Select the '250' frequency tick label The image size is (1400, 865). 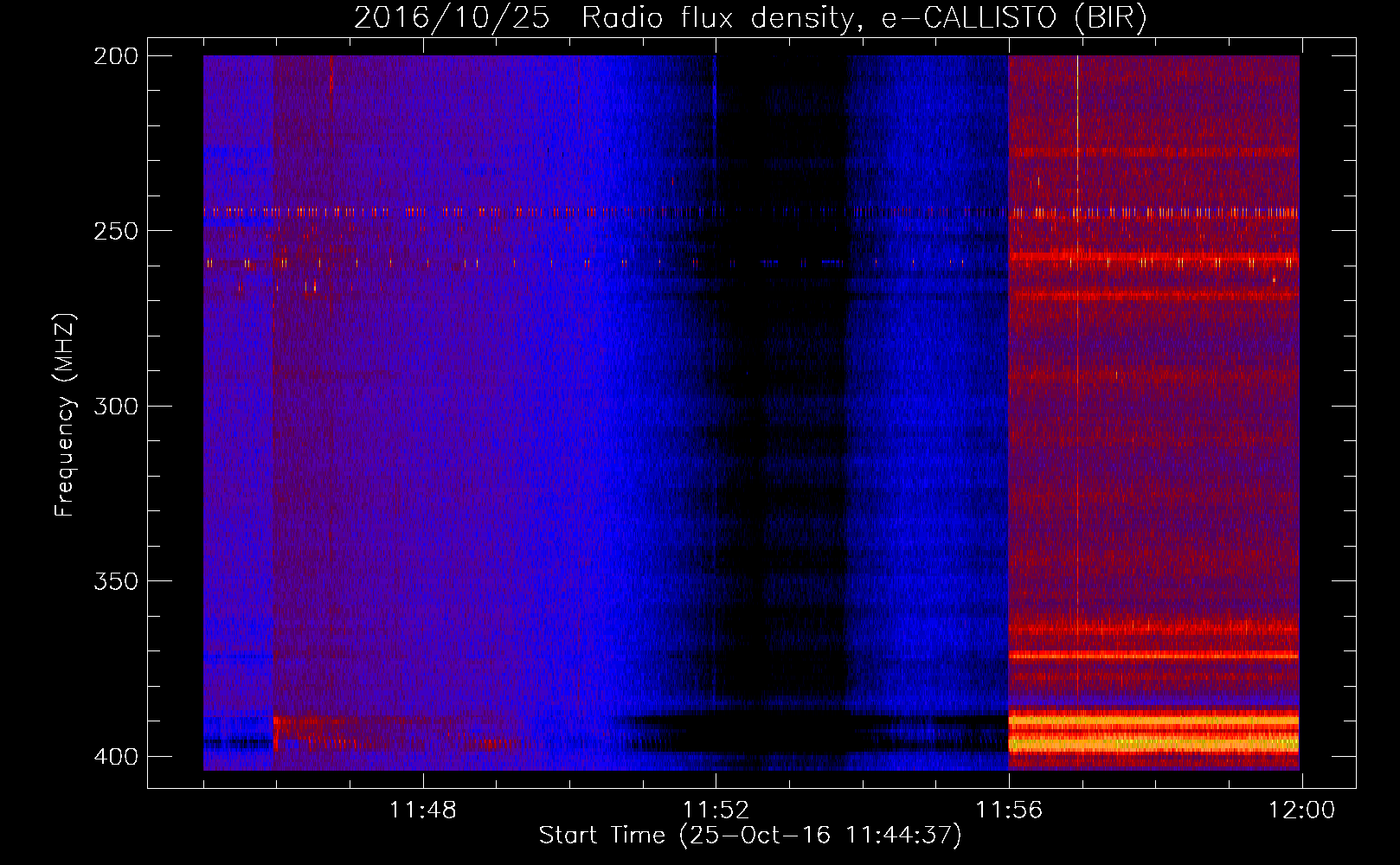tap(116, 231)
